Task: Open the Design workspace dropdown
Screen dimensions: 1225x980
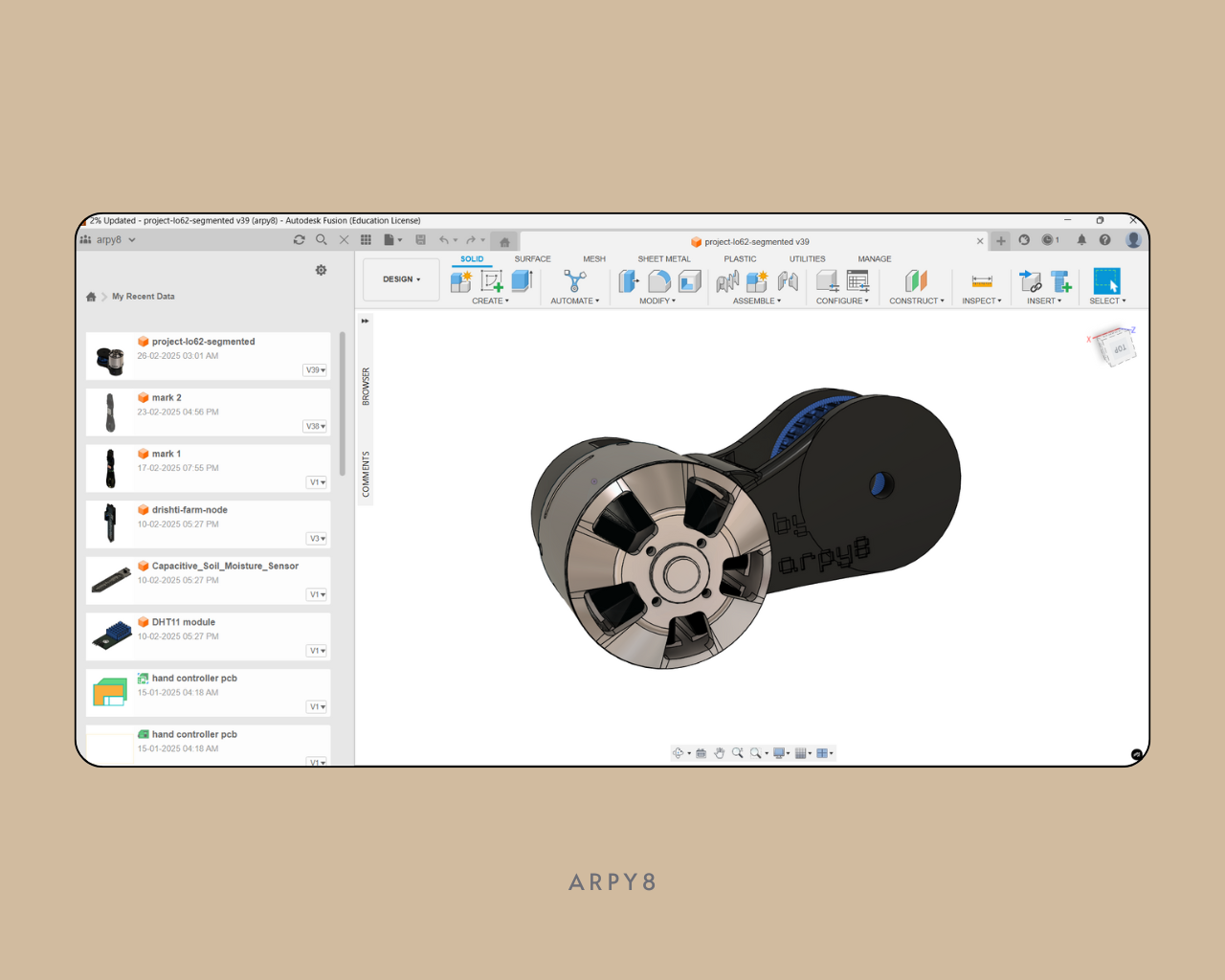Action: pyautogui.click(x=401, y=279)
